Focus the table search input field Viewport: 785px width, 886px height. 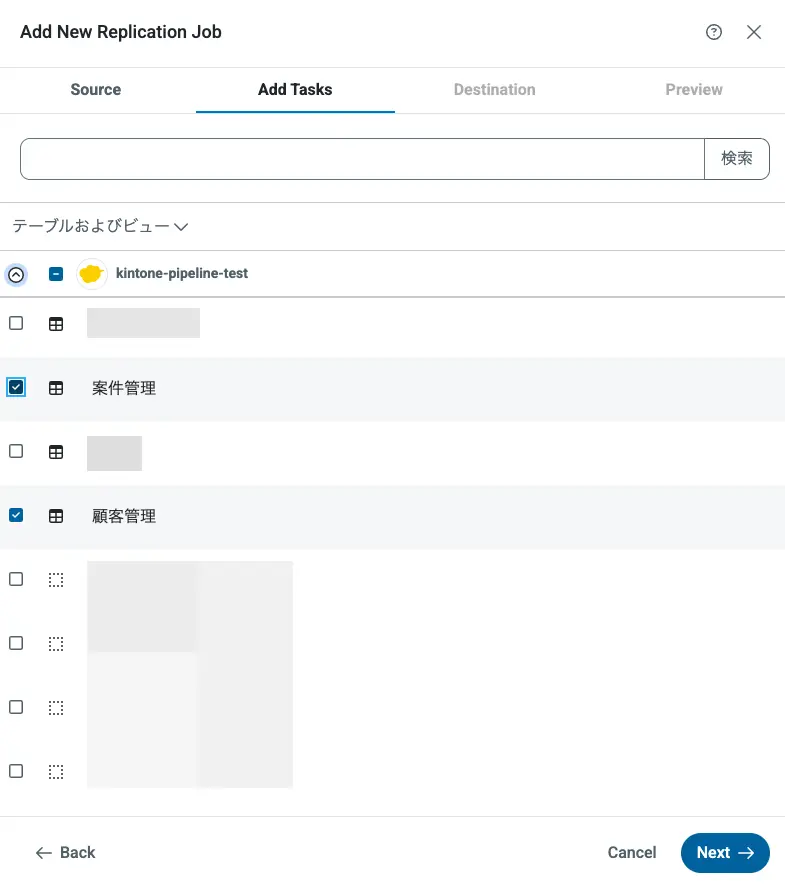click(362, 159)
